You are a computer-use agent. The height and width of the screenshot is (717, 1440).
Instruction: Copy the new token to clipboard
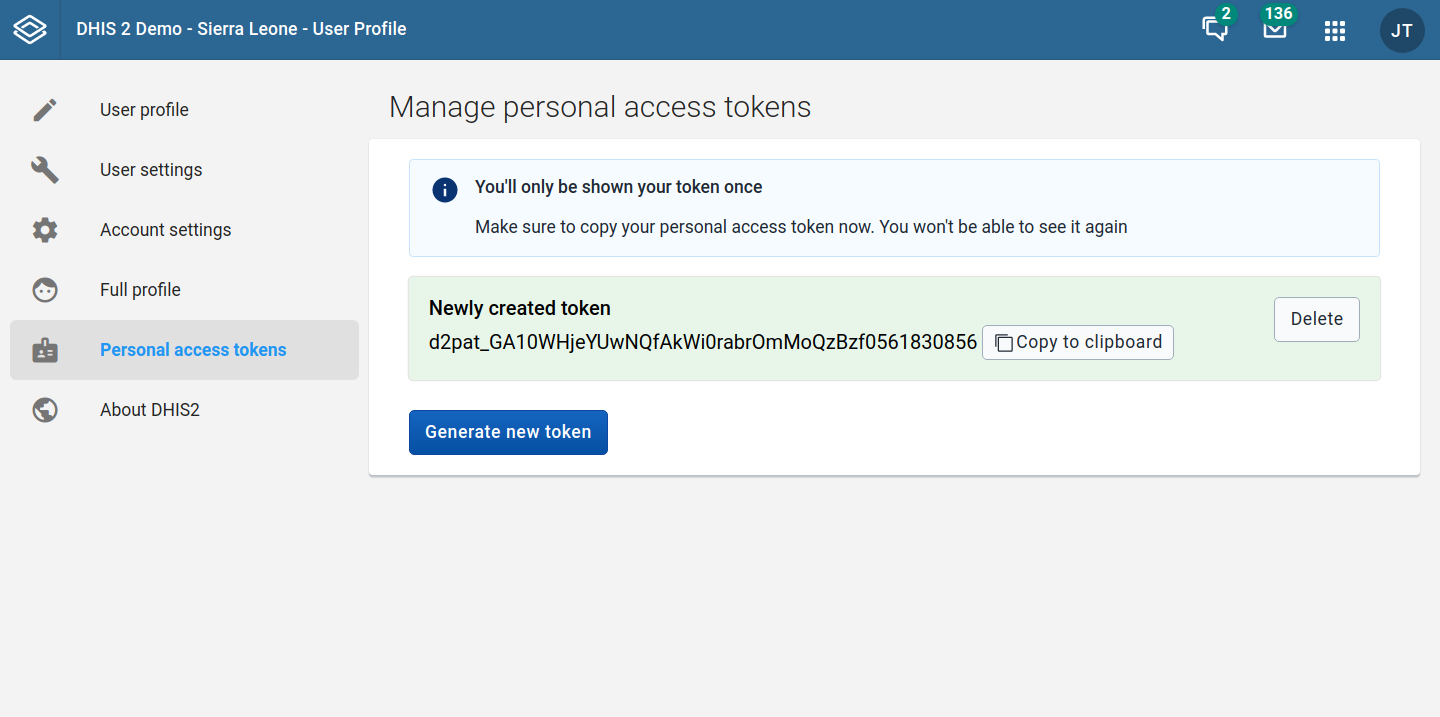click(1078, 342)
